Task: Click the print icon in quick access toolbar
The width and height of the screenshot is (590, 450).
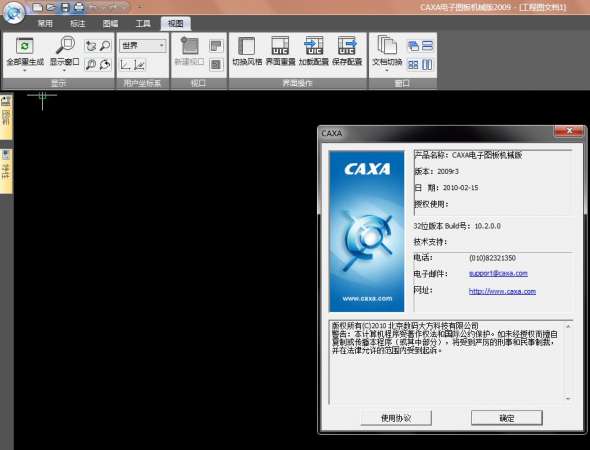Action: click(79, 7)
